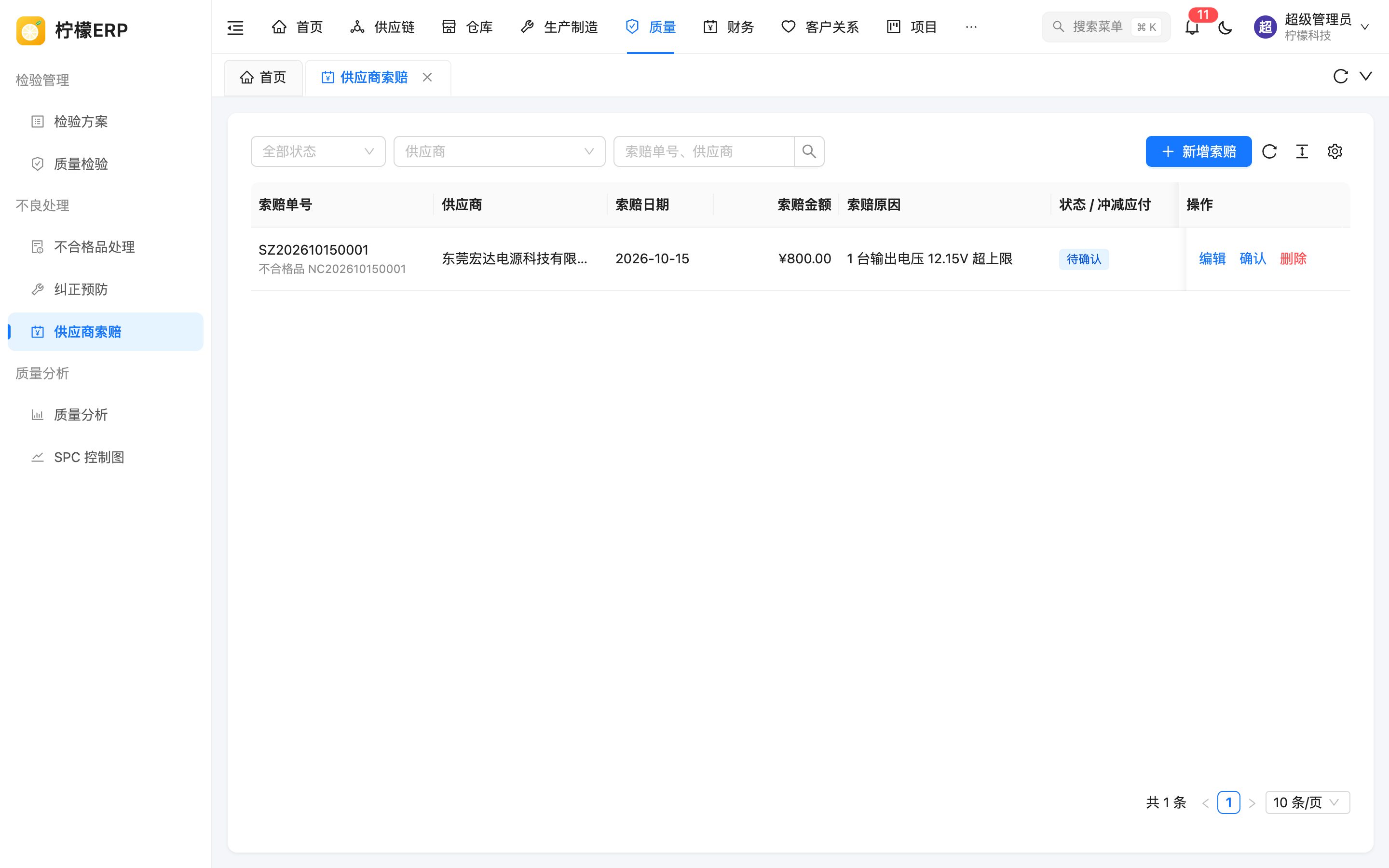This screenshot has width=1389, height=868.
Task: Click 编辑 for claim SZ202610150001
Action: [1212, 259]
